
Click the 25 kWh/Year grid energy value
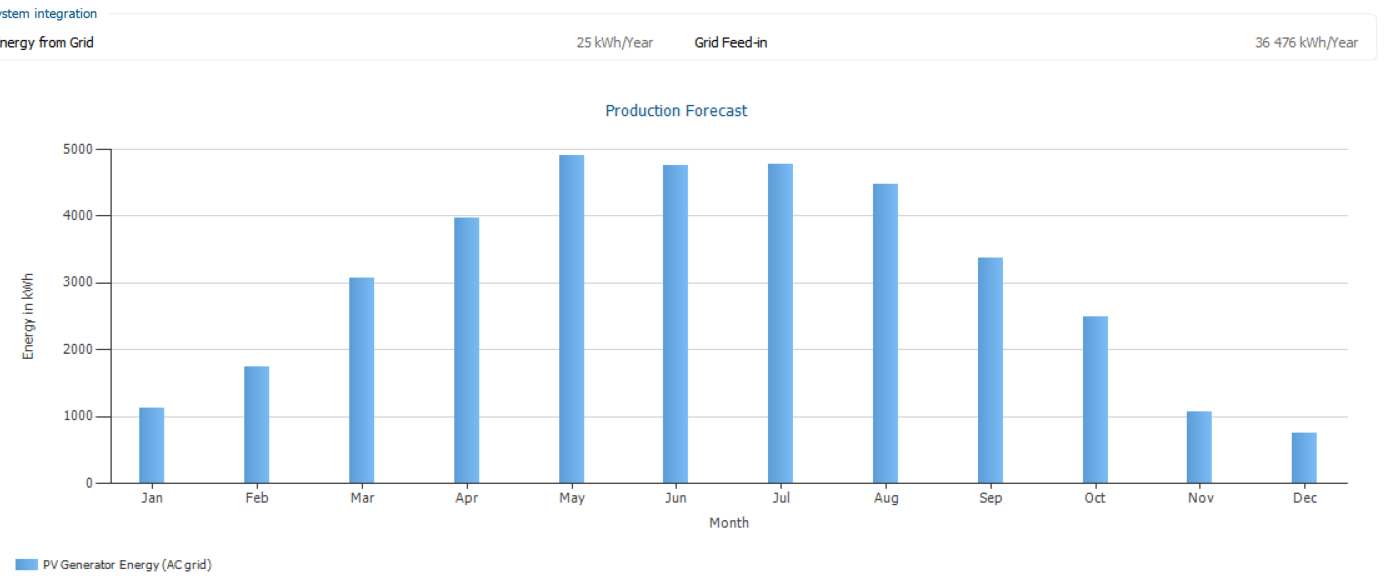[614, 43]
